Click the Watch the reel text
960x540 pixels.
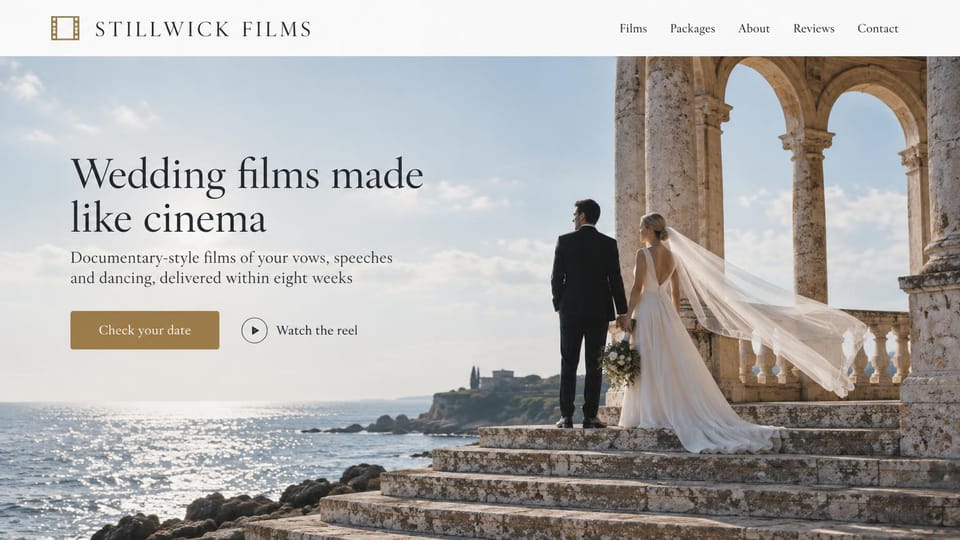[317, 331]
